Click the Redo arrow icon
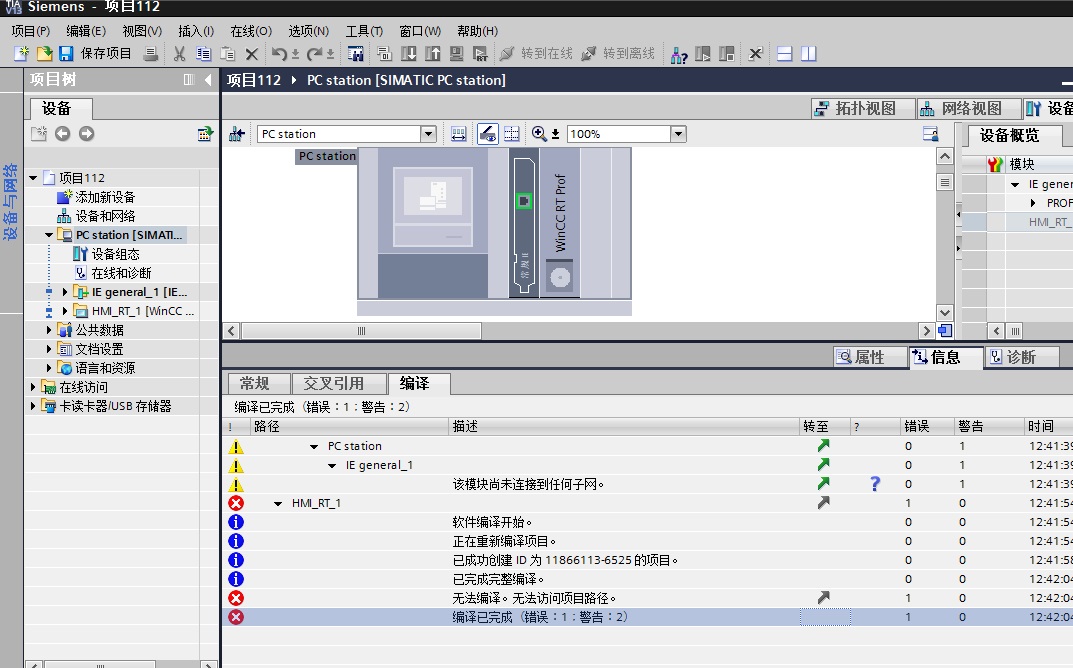The height and width of the screenshot is (668, 1073). point(315,53)
